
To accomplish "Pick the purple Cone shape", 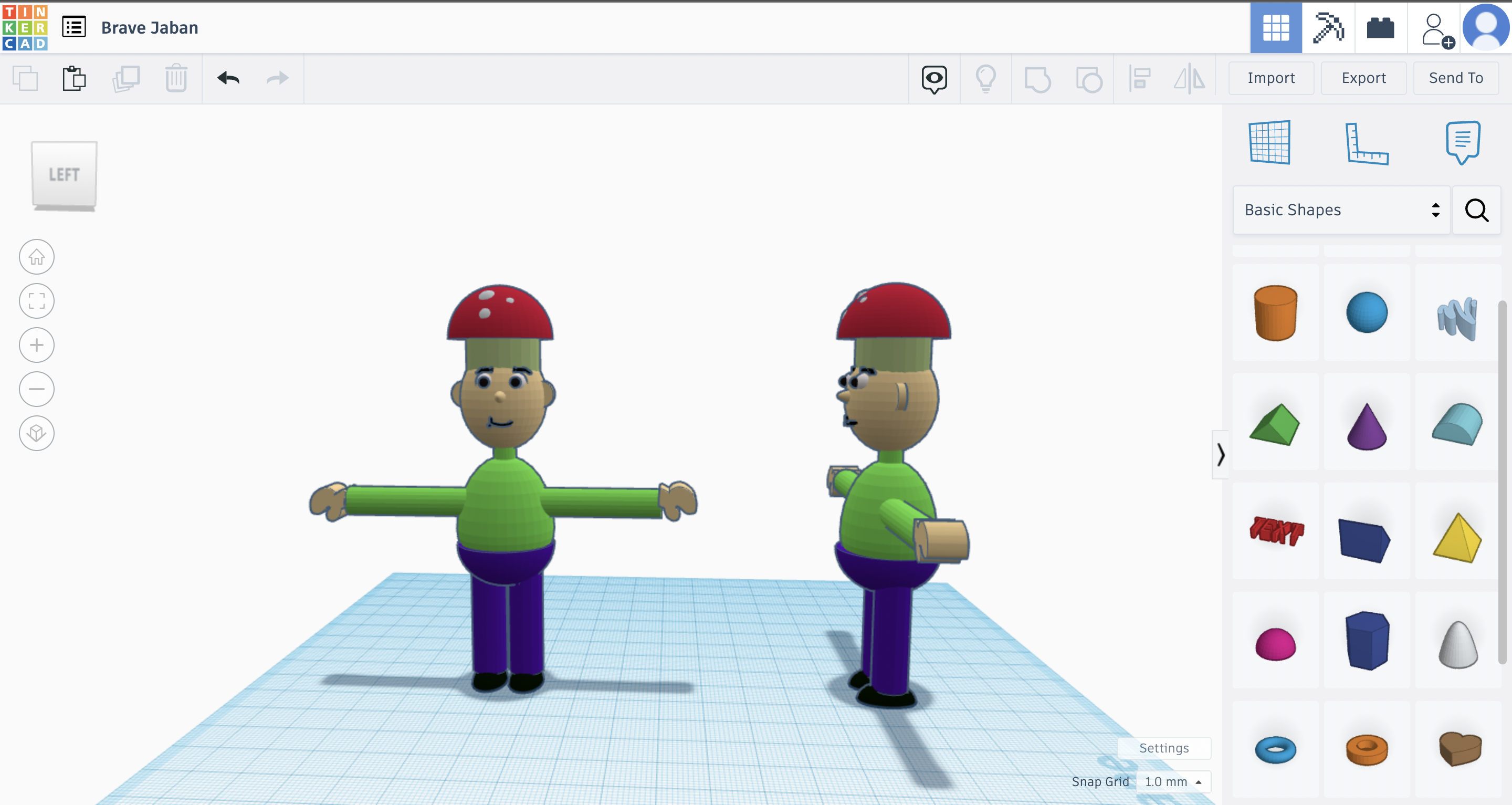I will click(1367, 423).
